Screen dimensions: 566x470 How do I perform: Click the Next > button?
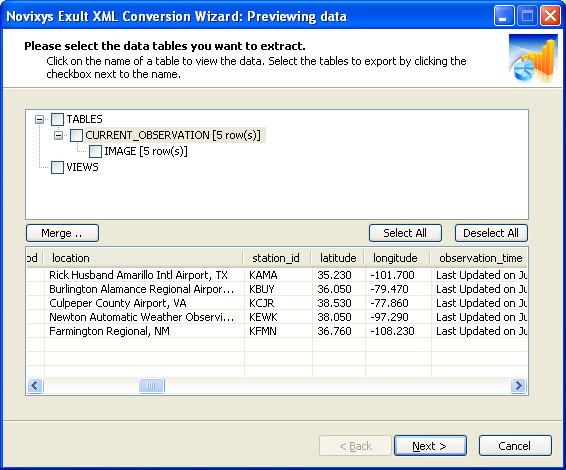[430, 446]
